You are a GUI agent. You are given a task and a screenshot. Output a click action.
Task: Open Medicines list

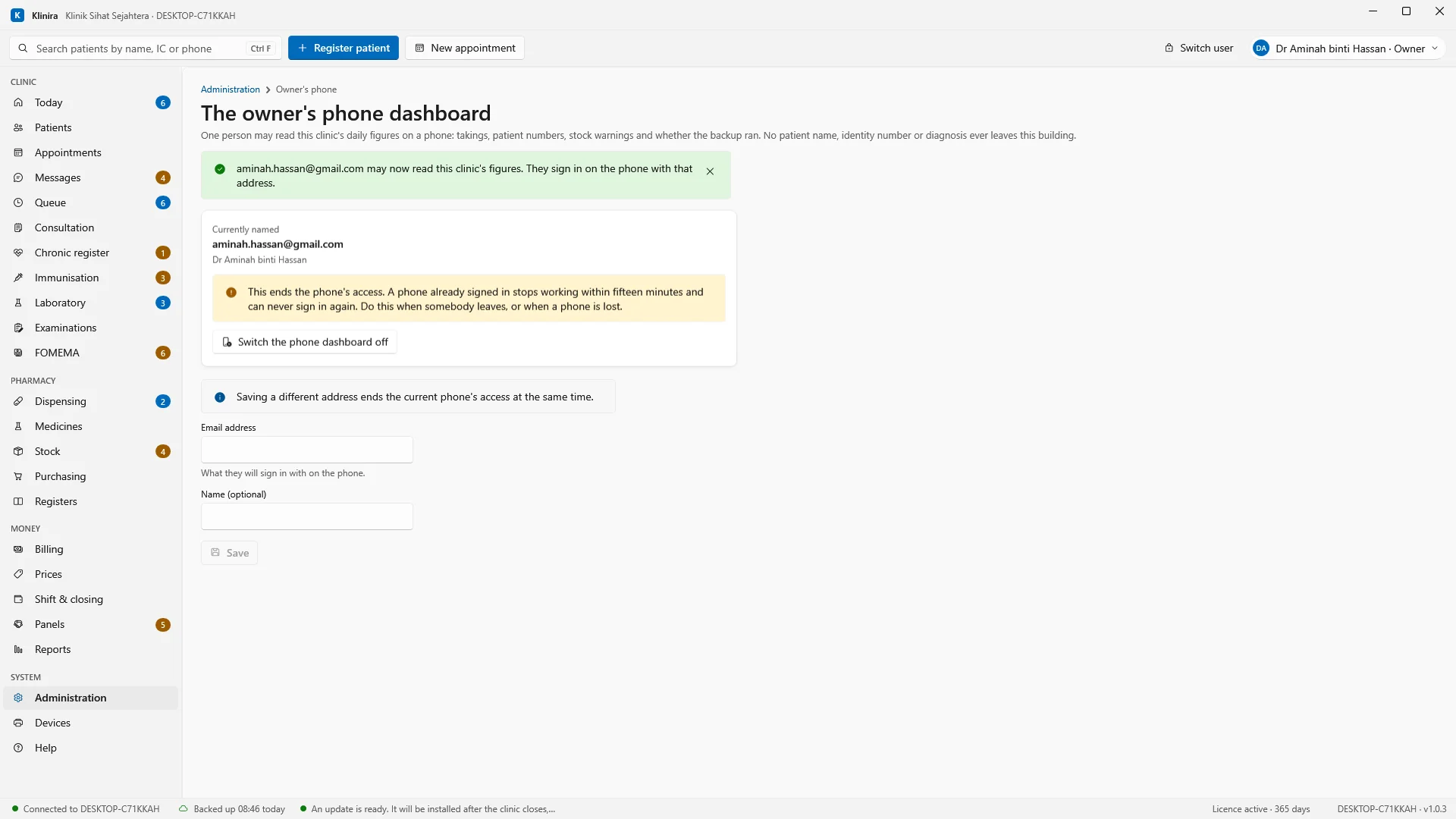point(91,426)
